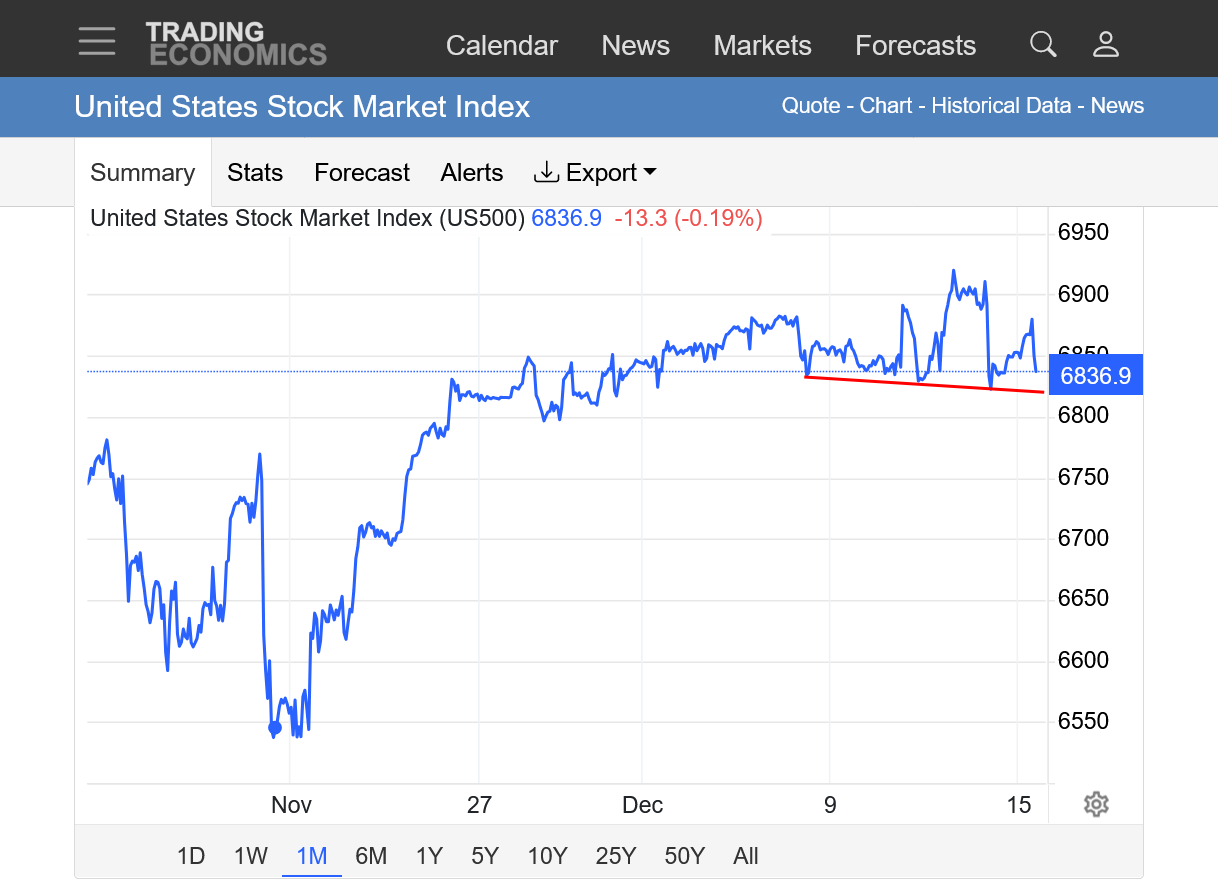
Task: Switch to the Stats tab
Action: click(x=255, y=173)
